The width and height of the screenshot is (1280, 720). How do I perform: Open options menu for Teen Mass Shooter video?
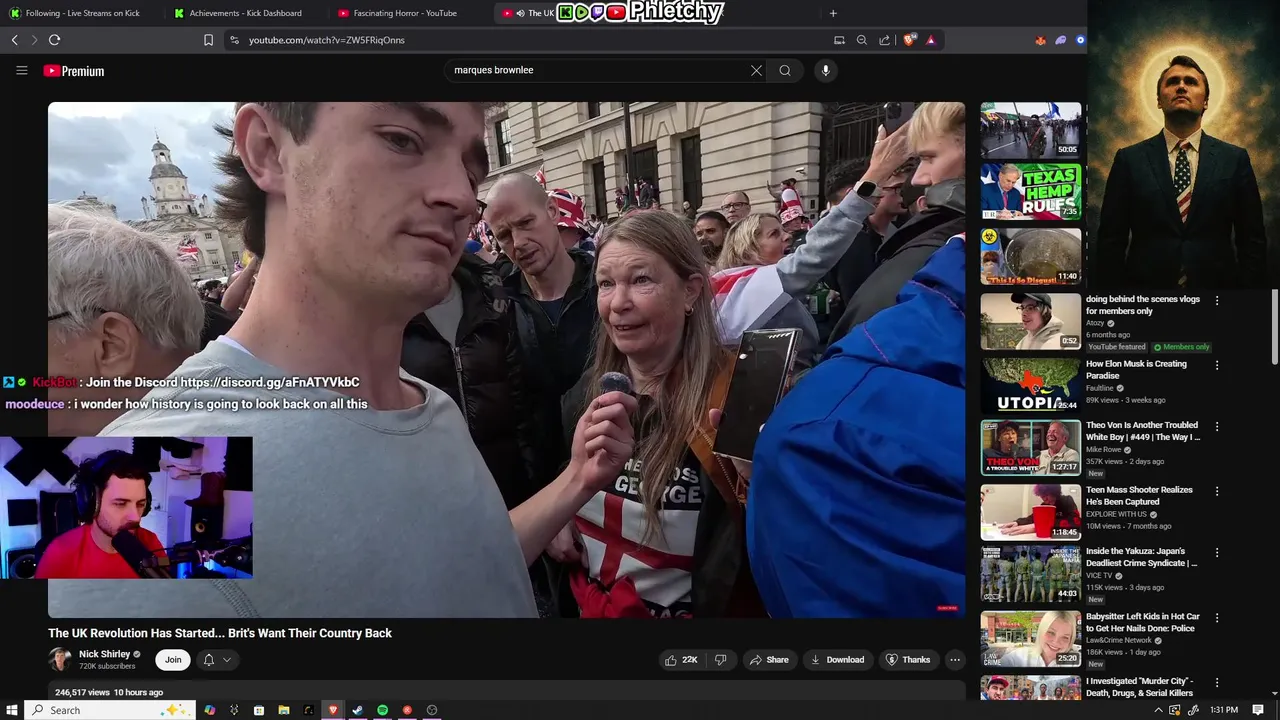click(x=1217, y=491)
